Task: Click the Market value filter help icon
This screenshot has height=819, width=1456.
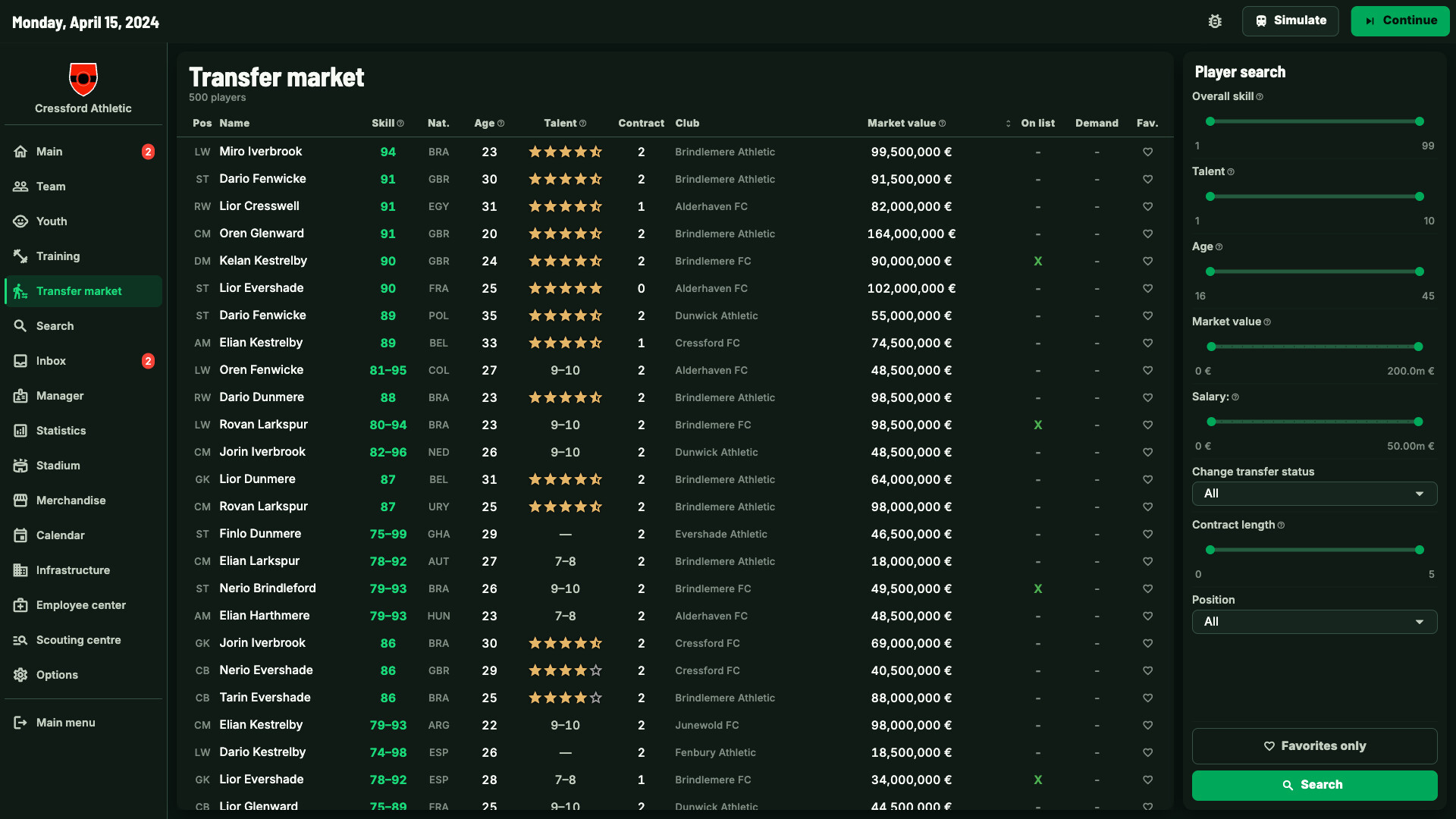Action: coord(1267,322)
